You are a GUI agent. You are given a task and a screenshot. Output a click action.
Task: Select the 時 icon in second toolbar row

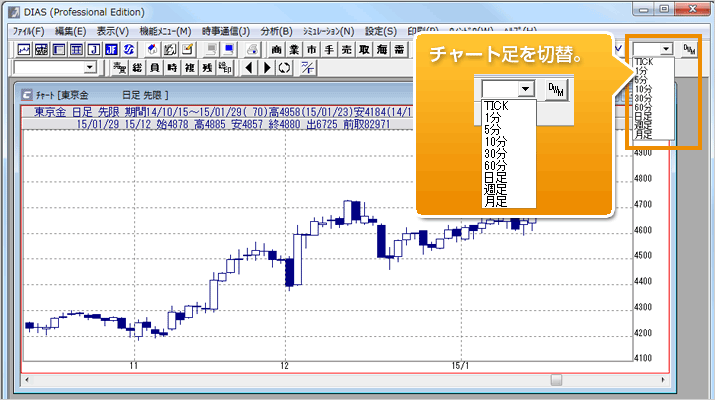pyautogui.click(x=172, y=68)
